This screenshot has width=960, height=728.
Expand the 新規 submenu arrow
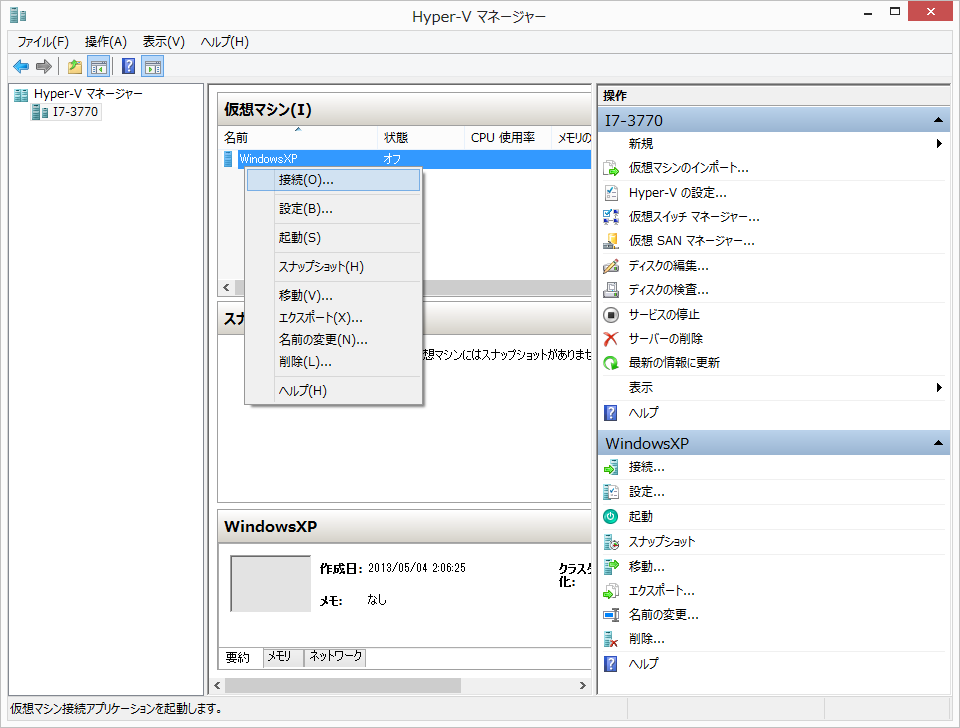939,143
